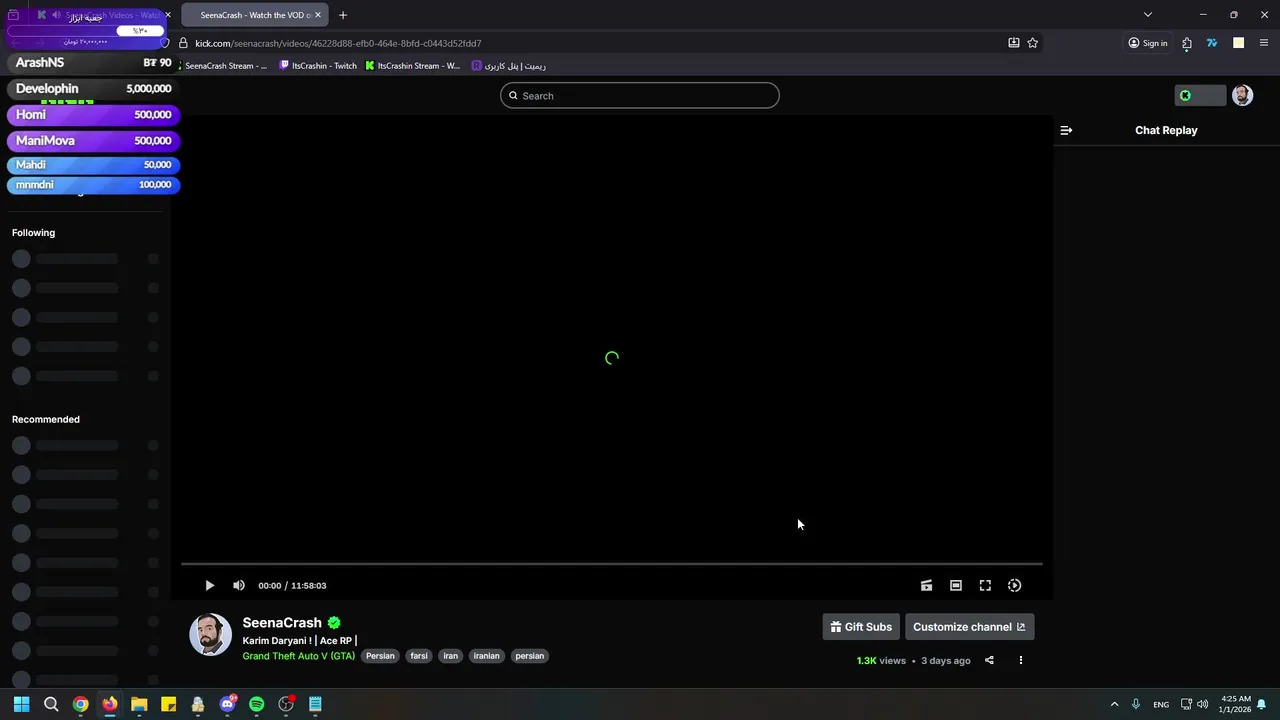Click the Following sidebar heading

(x=33, y=233)
